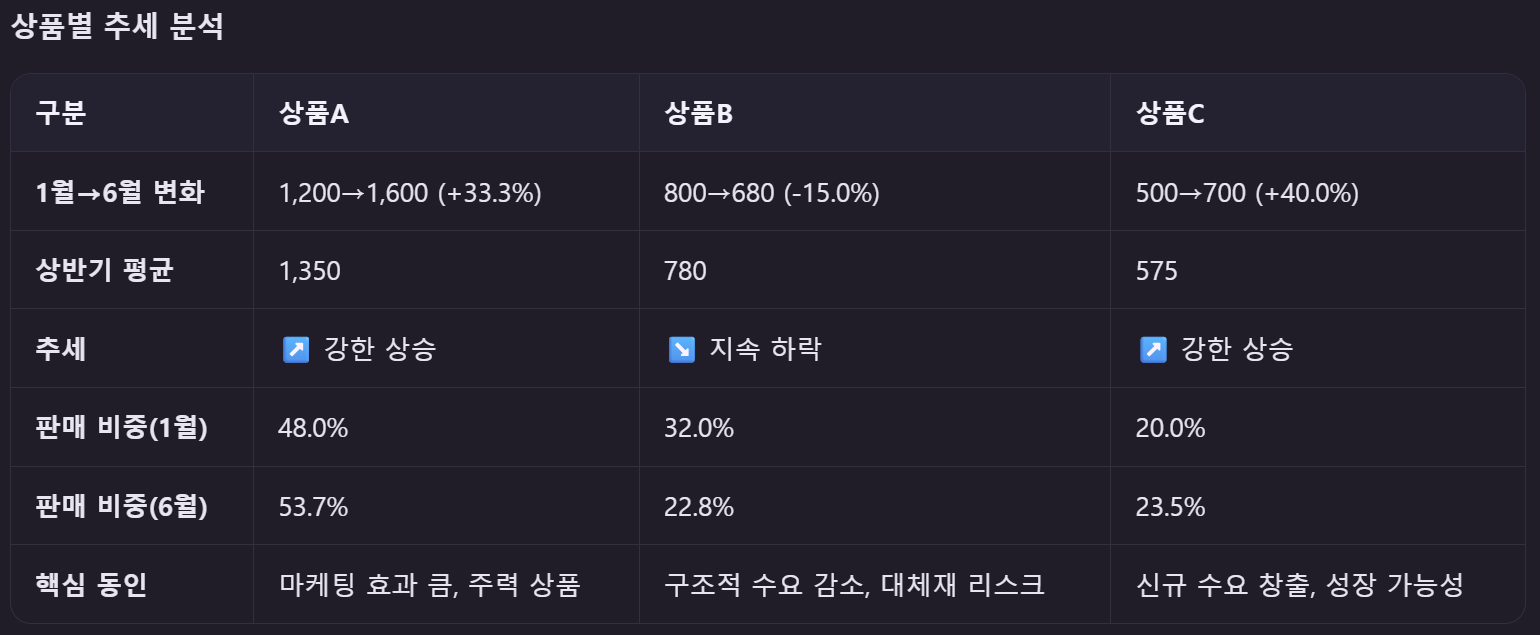
Task: Click the 53.7% share value
Action: 313,508
